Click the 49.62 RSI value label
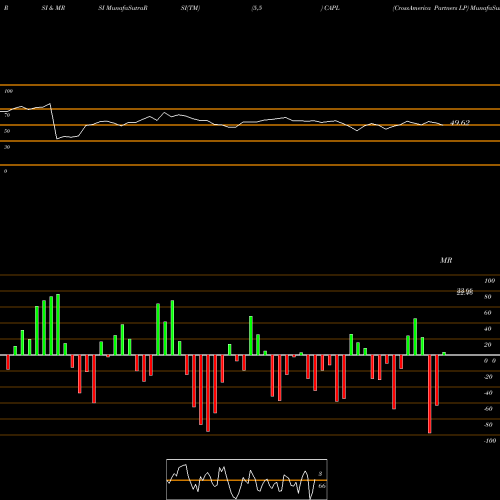The image size is (500, 500). pyautogui.click(x=460, y=123)
